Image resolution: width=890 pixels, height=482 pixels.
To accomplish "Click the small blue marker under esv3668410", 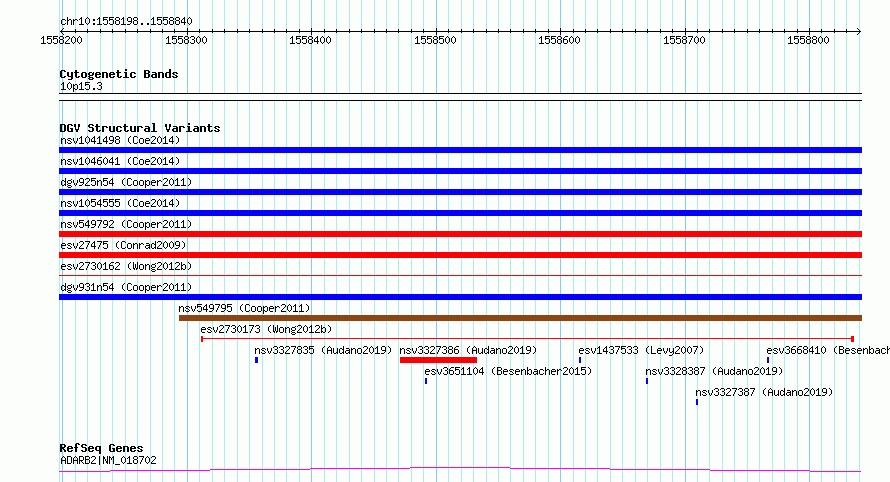I will click(x=768, y=360).
